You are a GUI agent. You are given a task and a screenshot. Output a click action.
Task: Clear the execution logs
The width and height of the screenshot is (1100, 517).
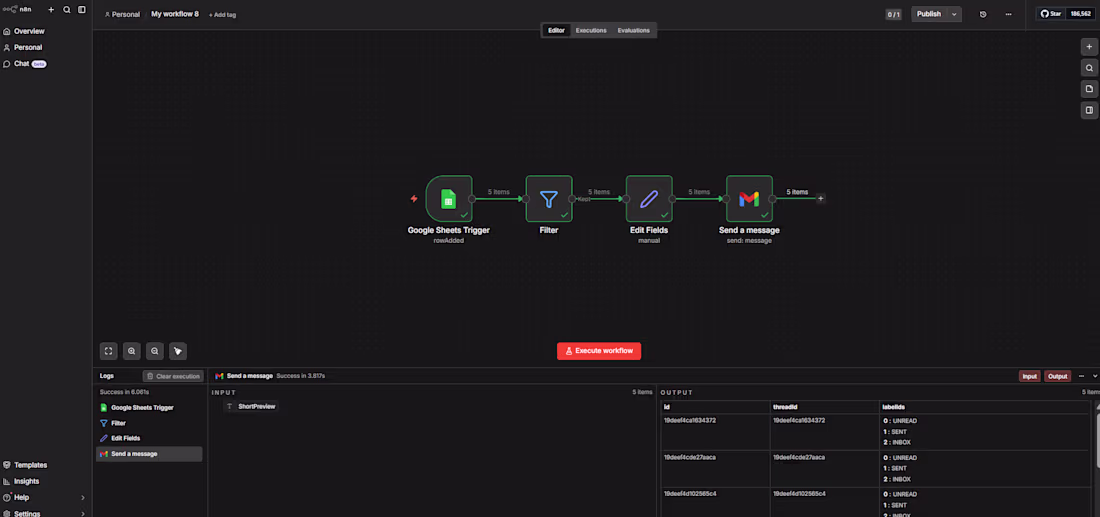[x=173, y=376]
